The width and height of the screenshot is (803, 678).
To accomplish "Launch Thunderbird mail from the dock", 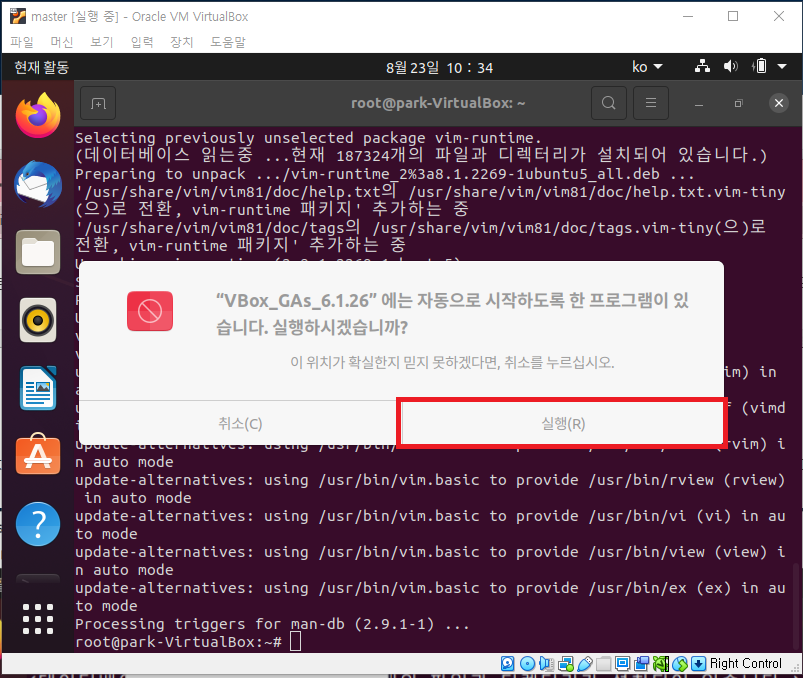I will click(x=38, y=184).
